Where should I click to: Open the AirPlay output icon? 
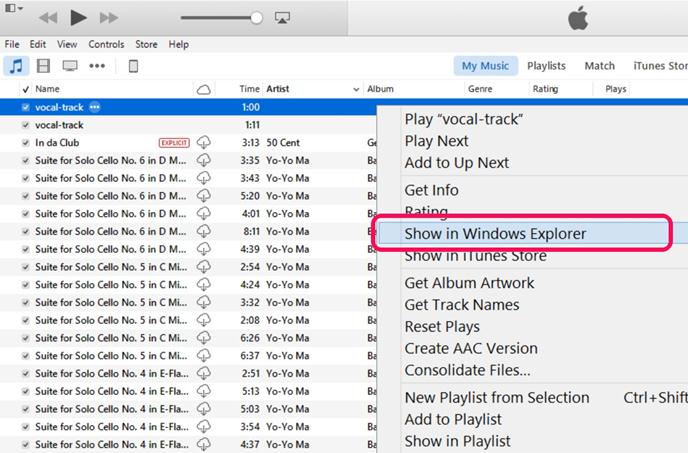point(282,18)
